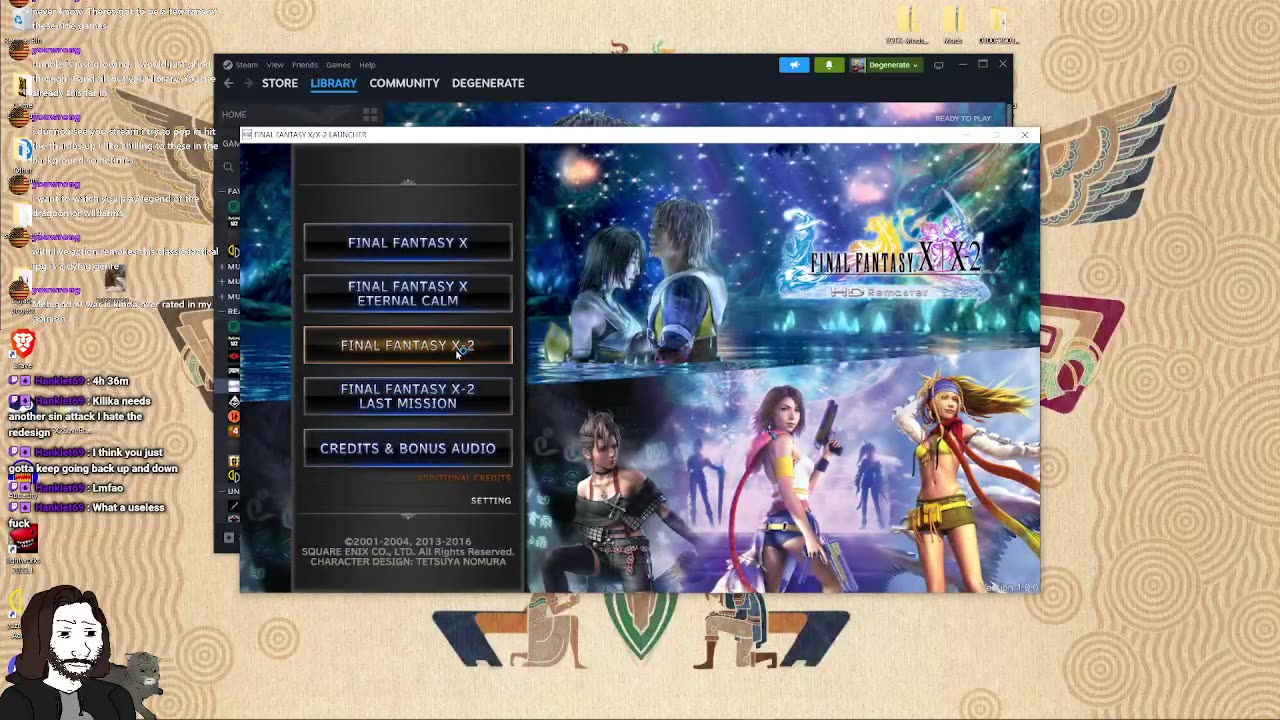Viewport: 1280px width, 720px height.
Task: Choose FINAL FANTASY X-2 LAST MISSION
Action: tap(407, 396)
